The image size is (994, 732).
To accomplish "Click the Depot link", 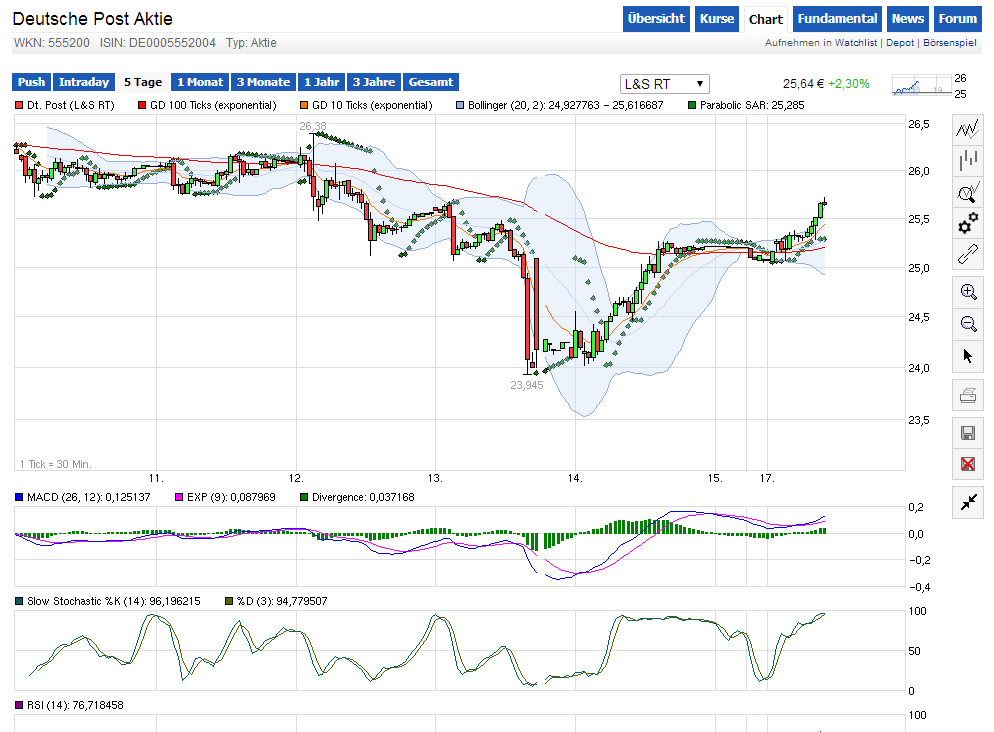I will pos(900,42).
